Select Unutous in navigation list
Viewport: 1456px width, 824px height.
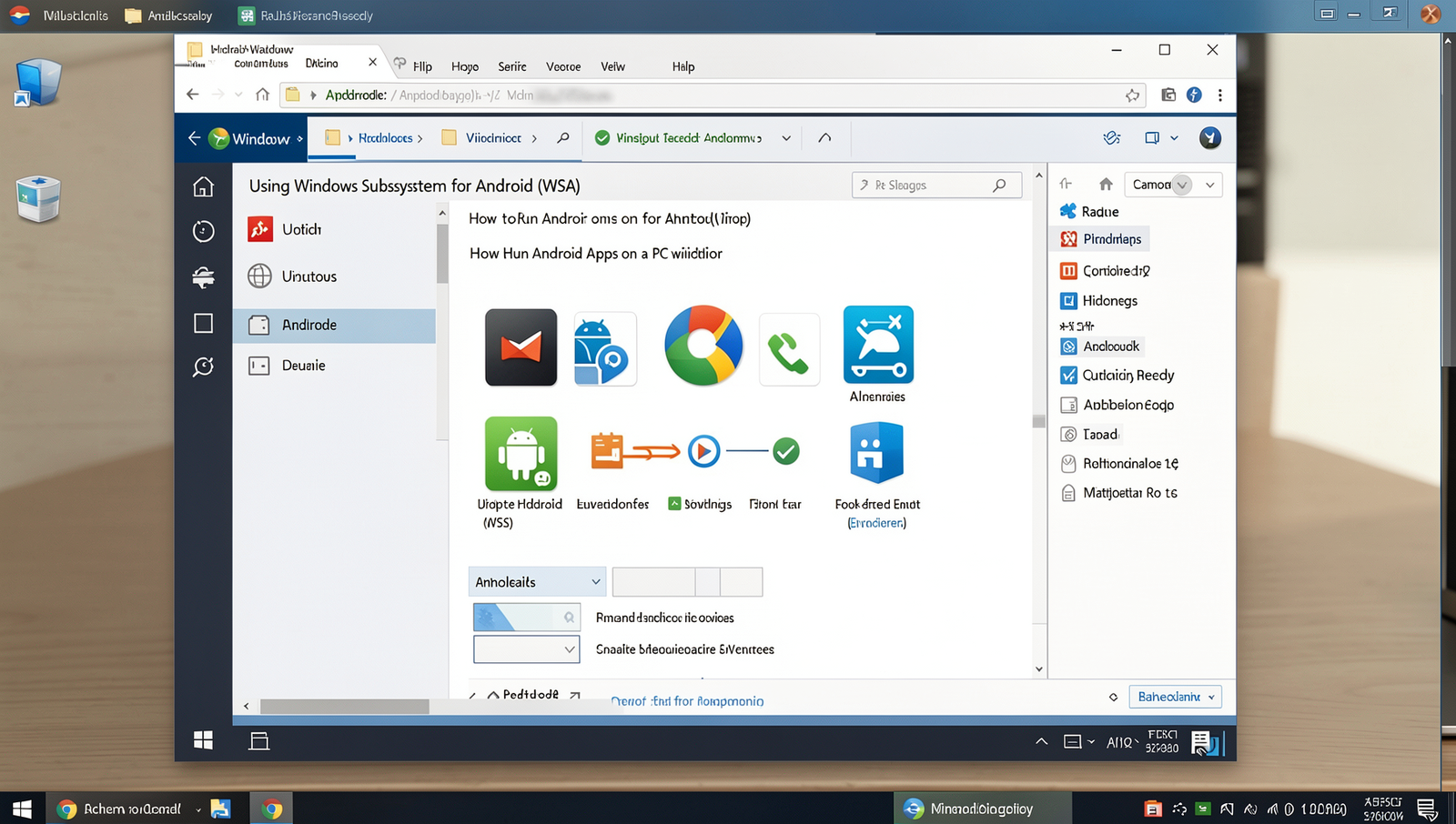(x=335, y=276)
